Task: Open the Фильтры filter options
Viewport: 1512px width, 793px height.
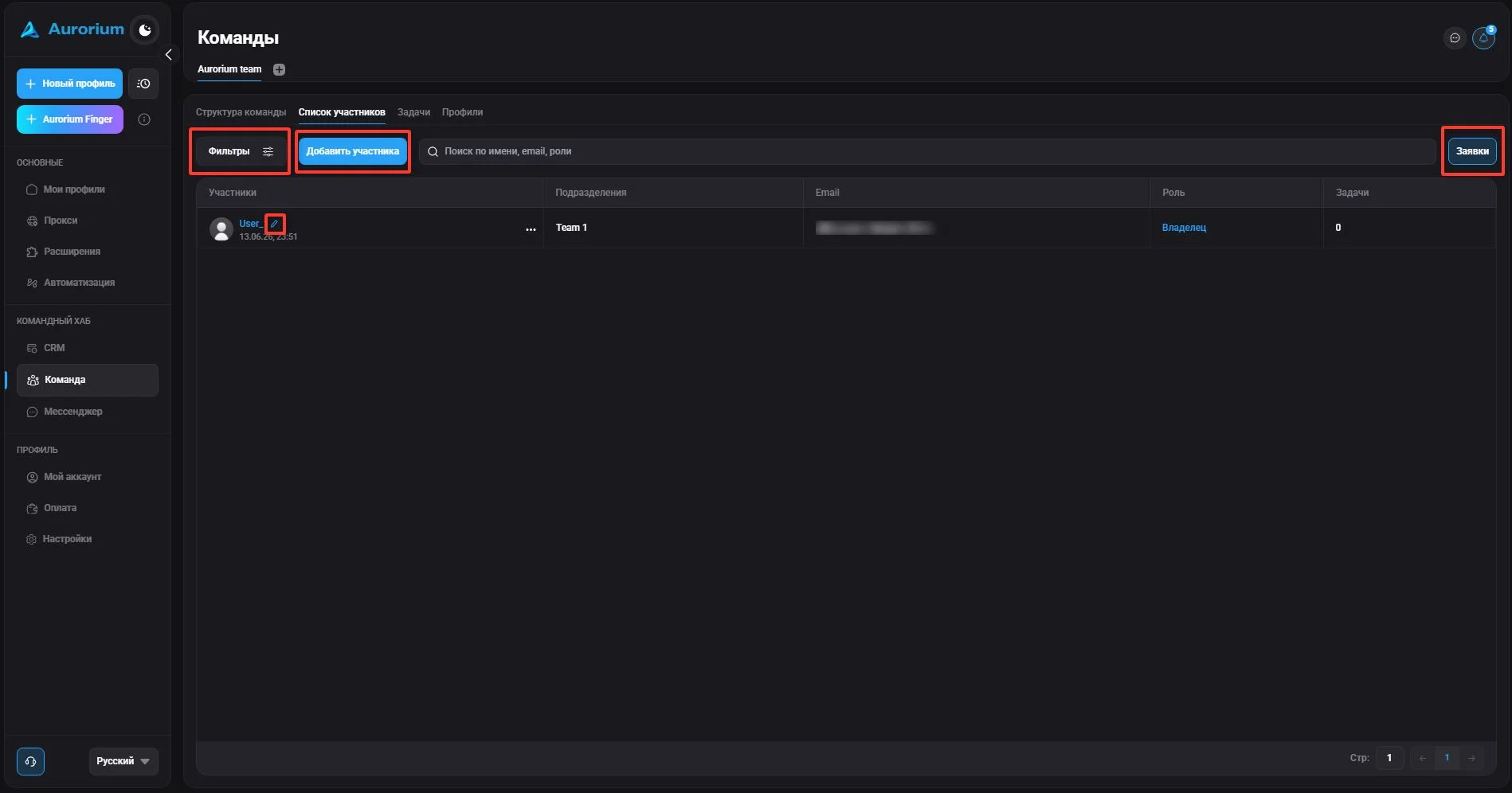Action: (240, 151)
